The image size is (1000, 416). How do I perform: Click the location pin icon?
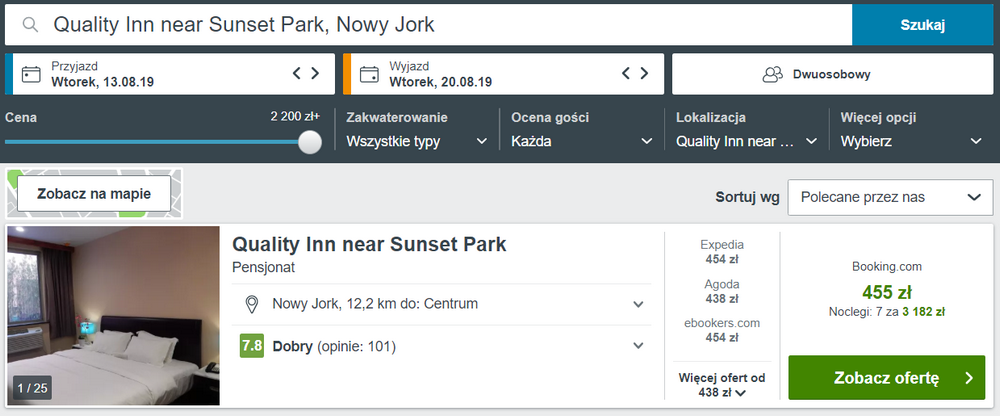(252, 304)
